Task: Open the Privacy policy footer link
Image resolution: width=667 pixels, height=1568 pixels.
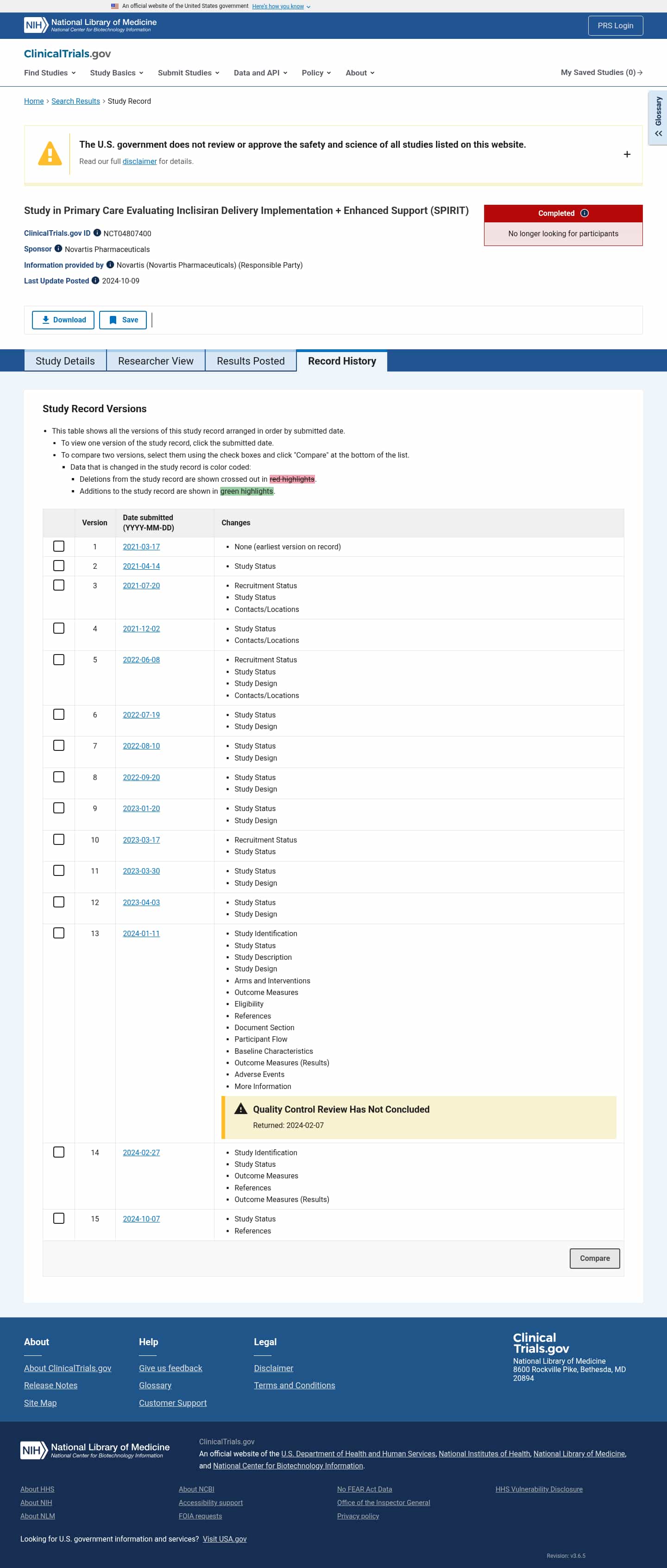Action: tap(358, 1516)
